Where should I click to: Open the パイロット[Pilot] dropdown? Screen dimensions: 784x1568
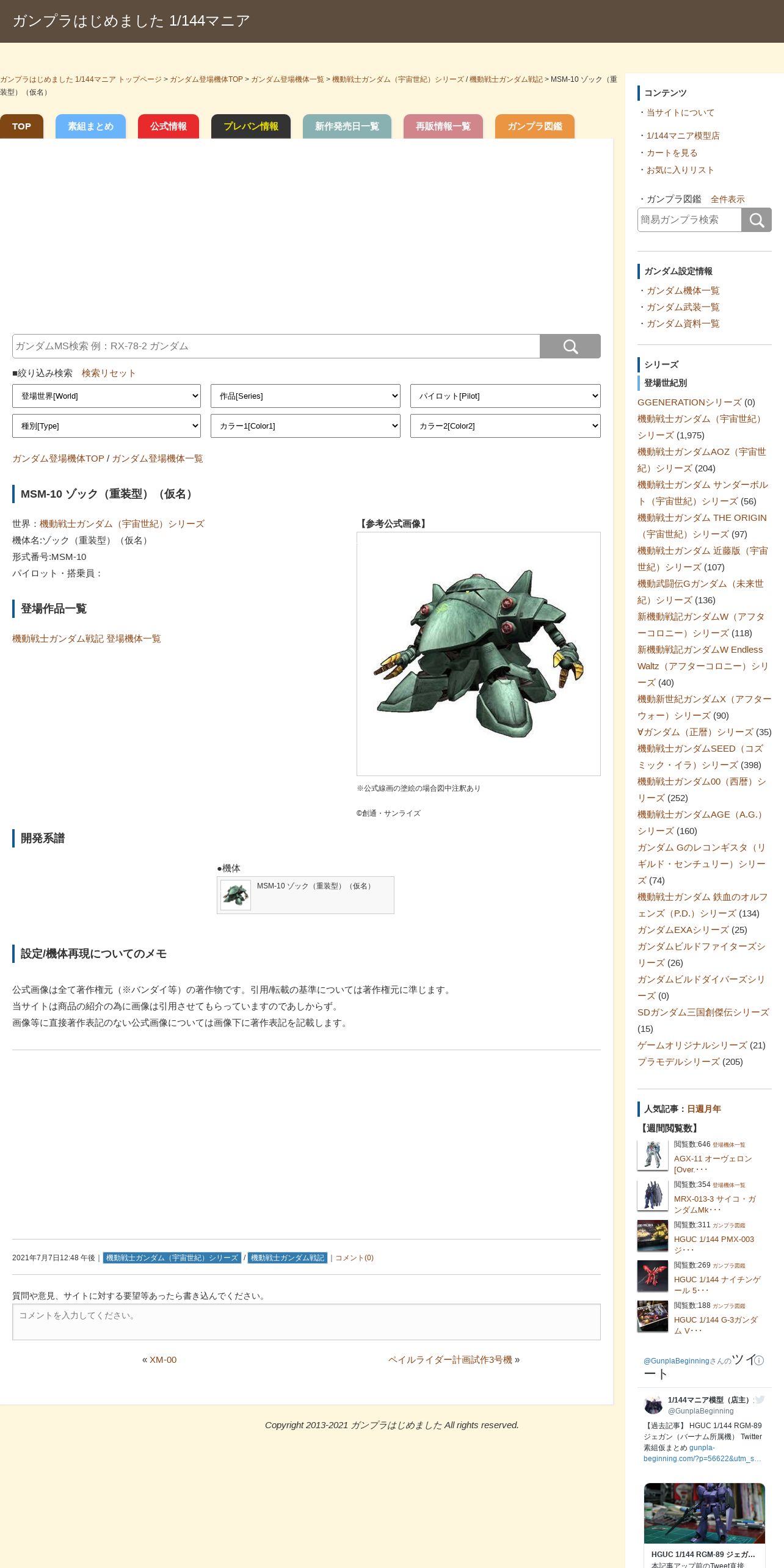(505, 396)
